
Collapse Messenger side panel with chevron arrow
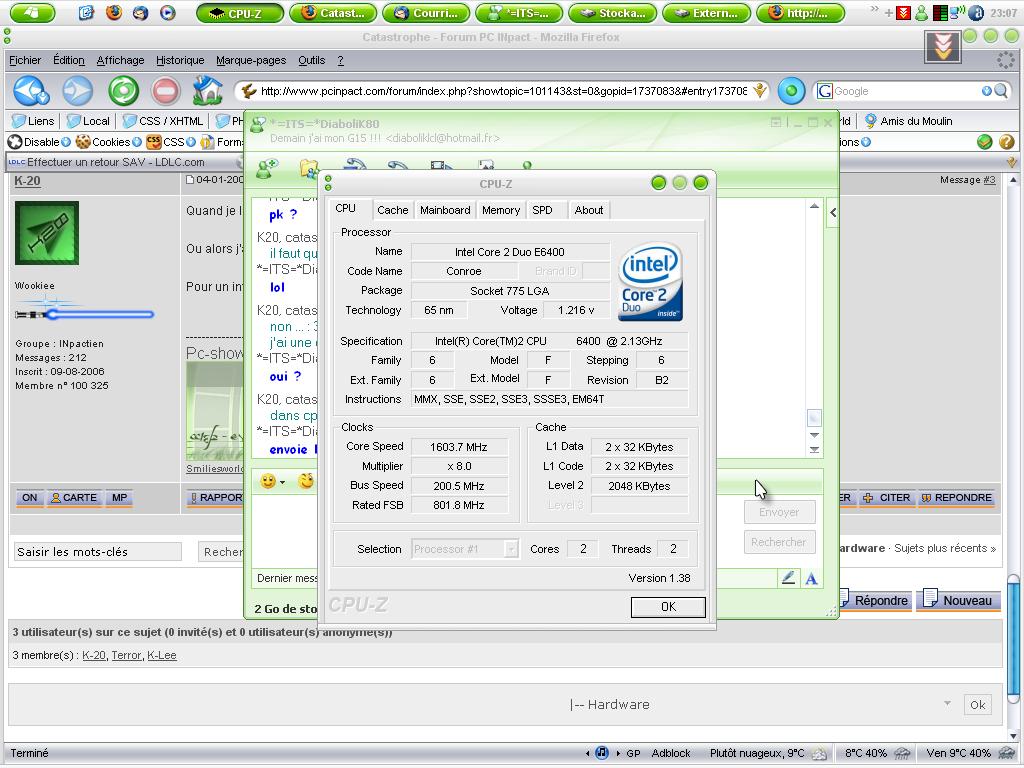pyautogui.click(x=833, y=212)
